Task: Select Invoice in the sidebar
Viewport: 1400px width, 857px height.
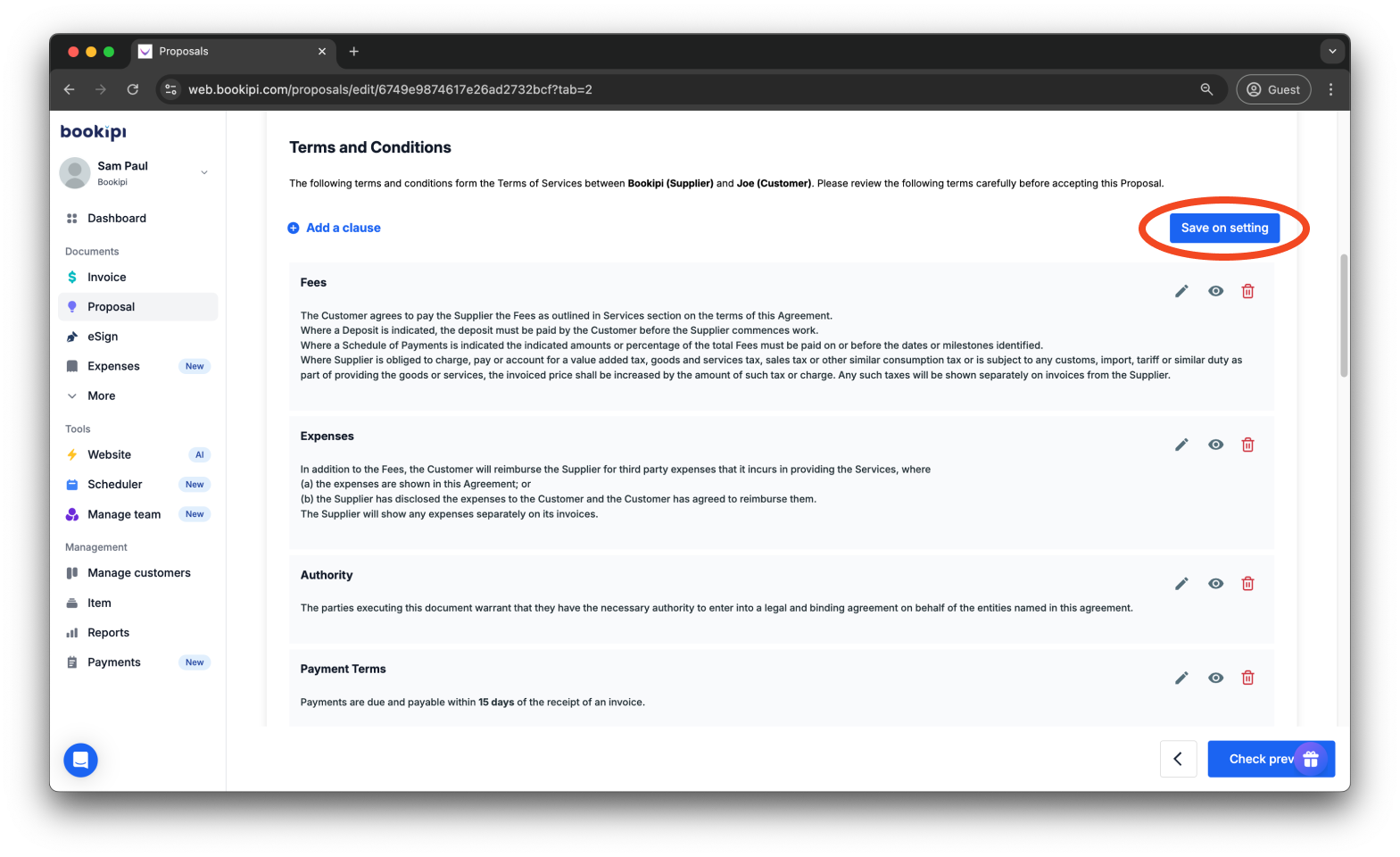Action: (x=105, y=277)
